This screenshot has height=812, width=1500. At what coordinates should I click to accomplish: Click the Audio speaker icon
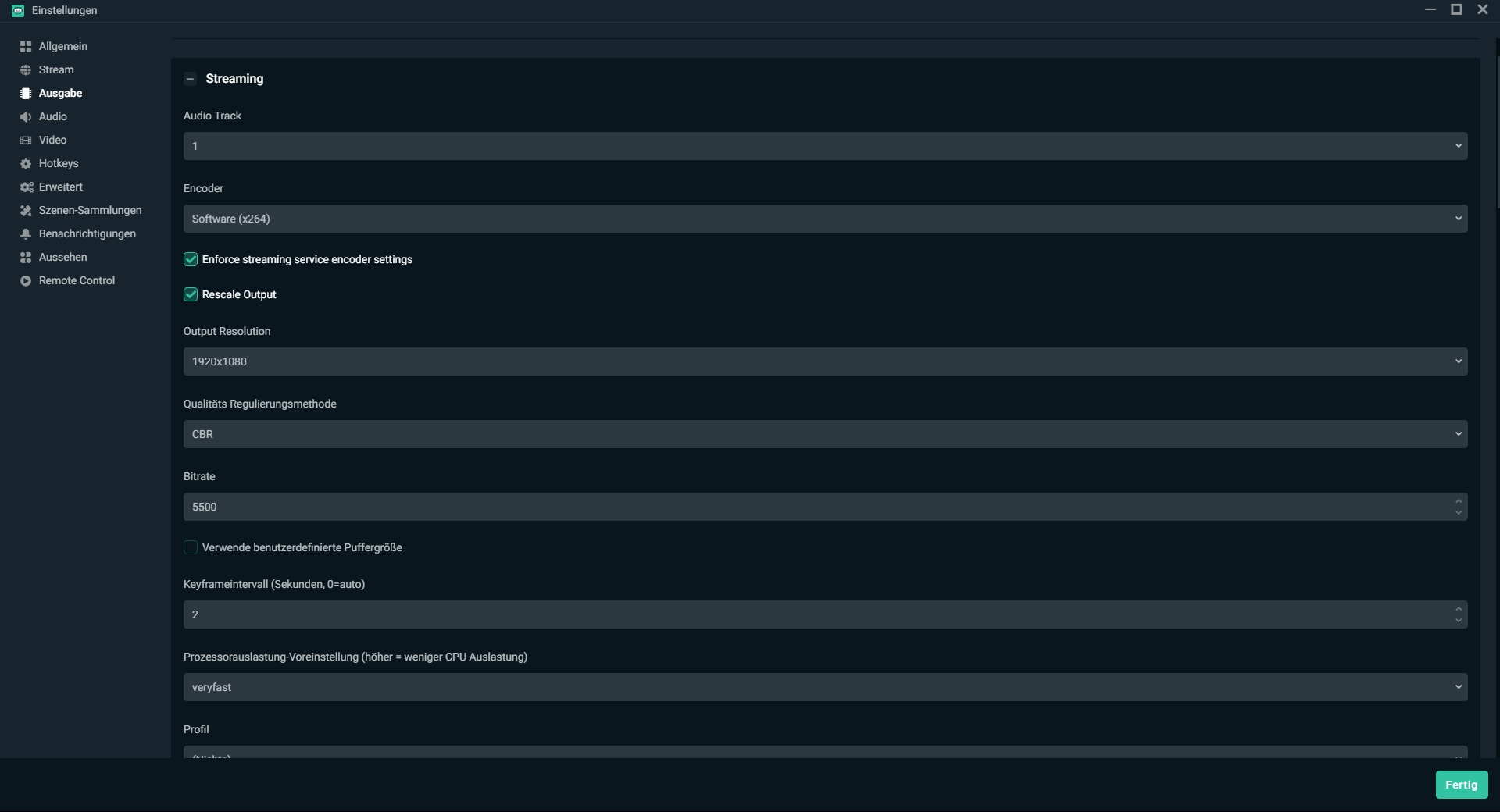click(26, 117)
